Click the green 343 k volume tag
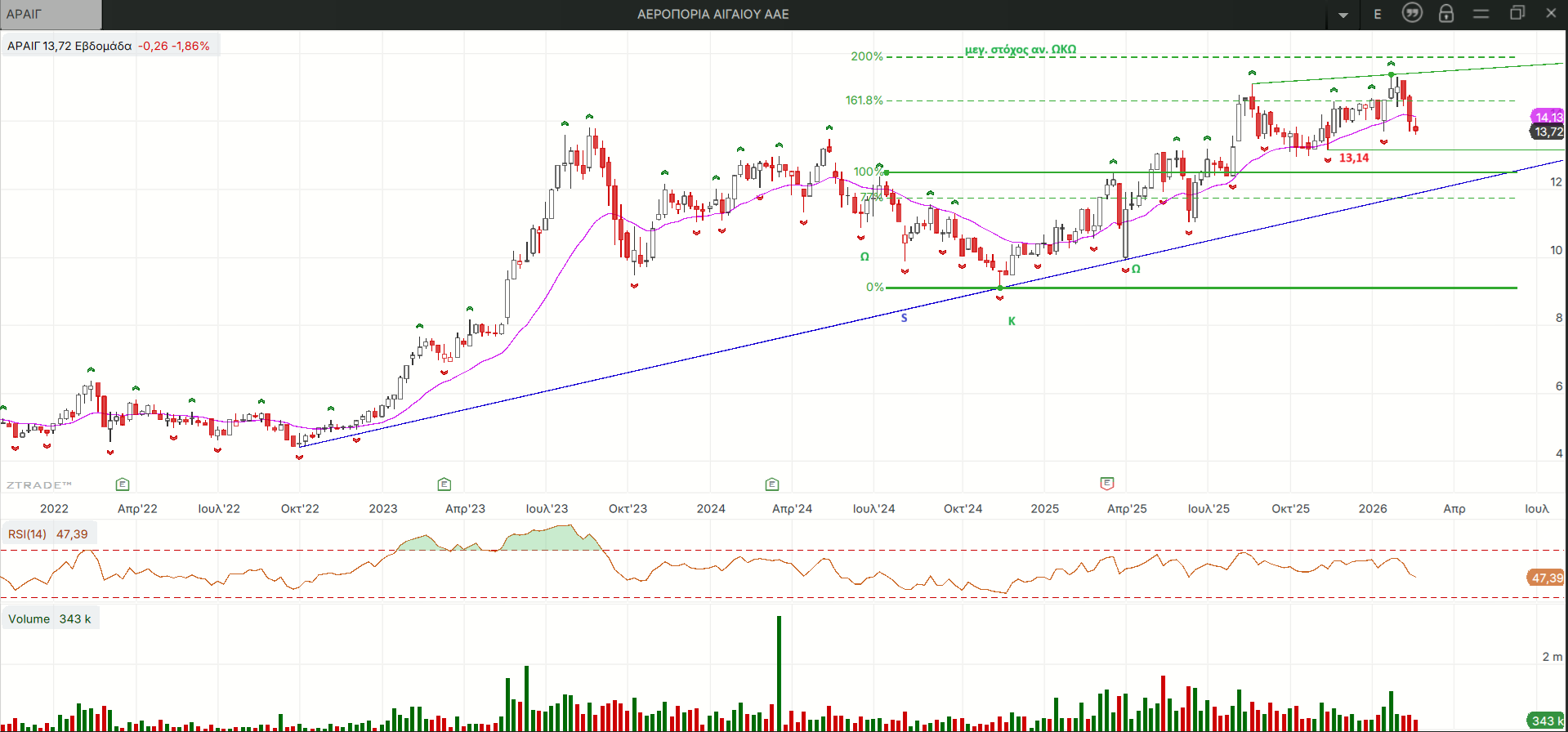 pyautogui.click(x=1546, y=721)
